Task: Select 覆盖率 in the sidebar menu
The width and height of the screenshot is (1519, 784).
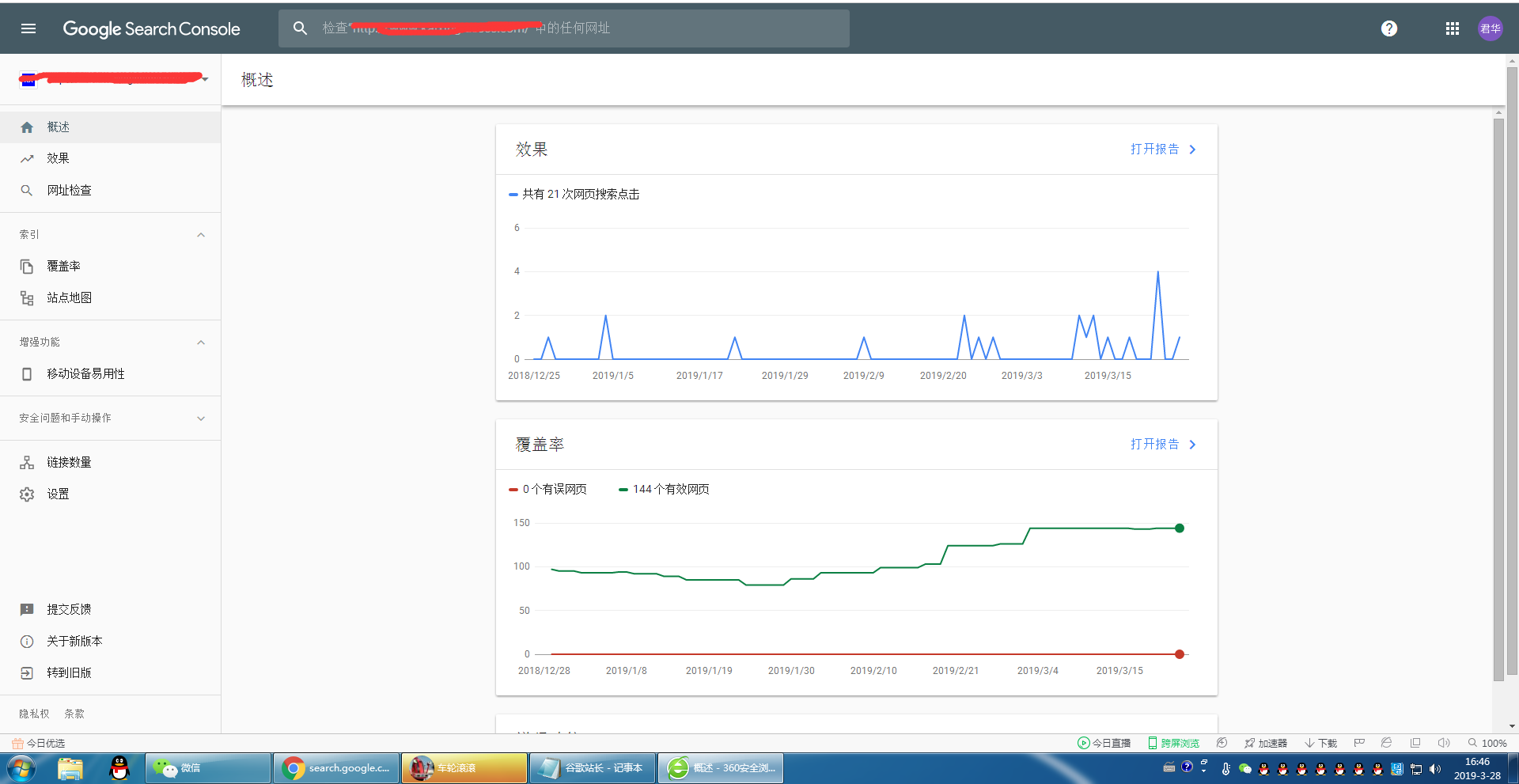Action: point(63,267)
